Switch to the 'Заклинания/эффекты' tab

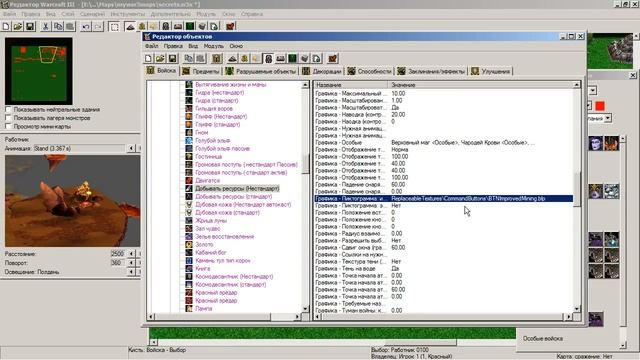pos(431,71)
